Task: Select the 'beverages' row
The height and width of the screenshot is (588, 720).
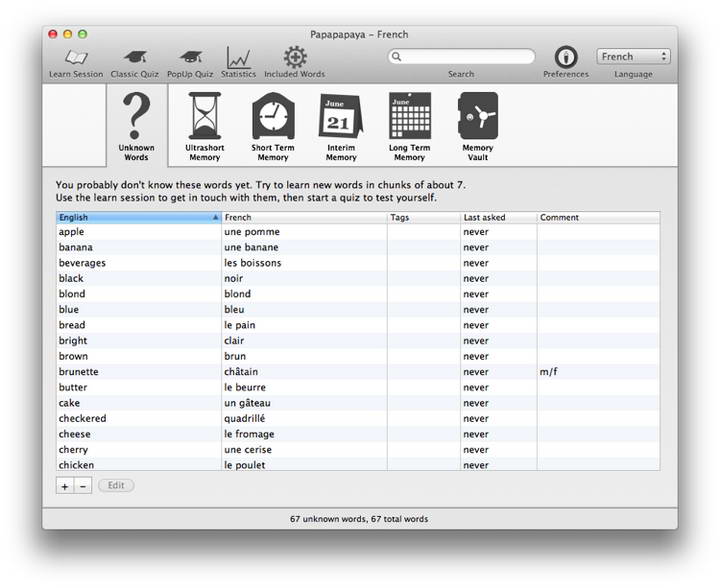Action: [358, 263]
